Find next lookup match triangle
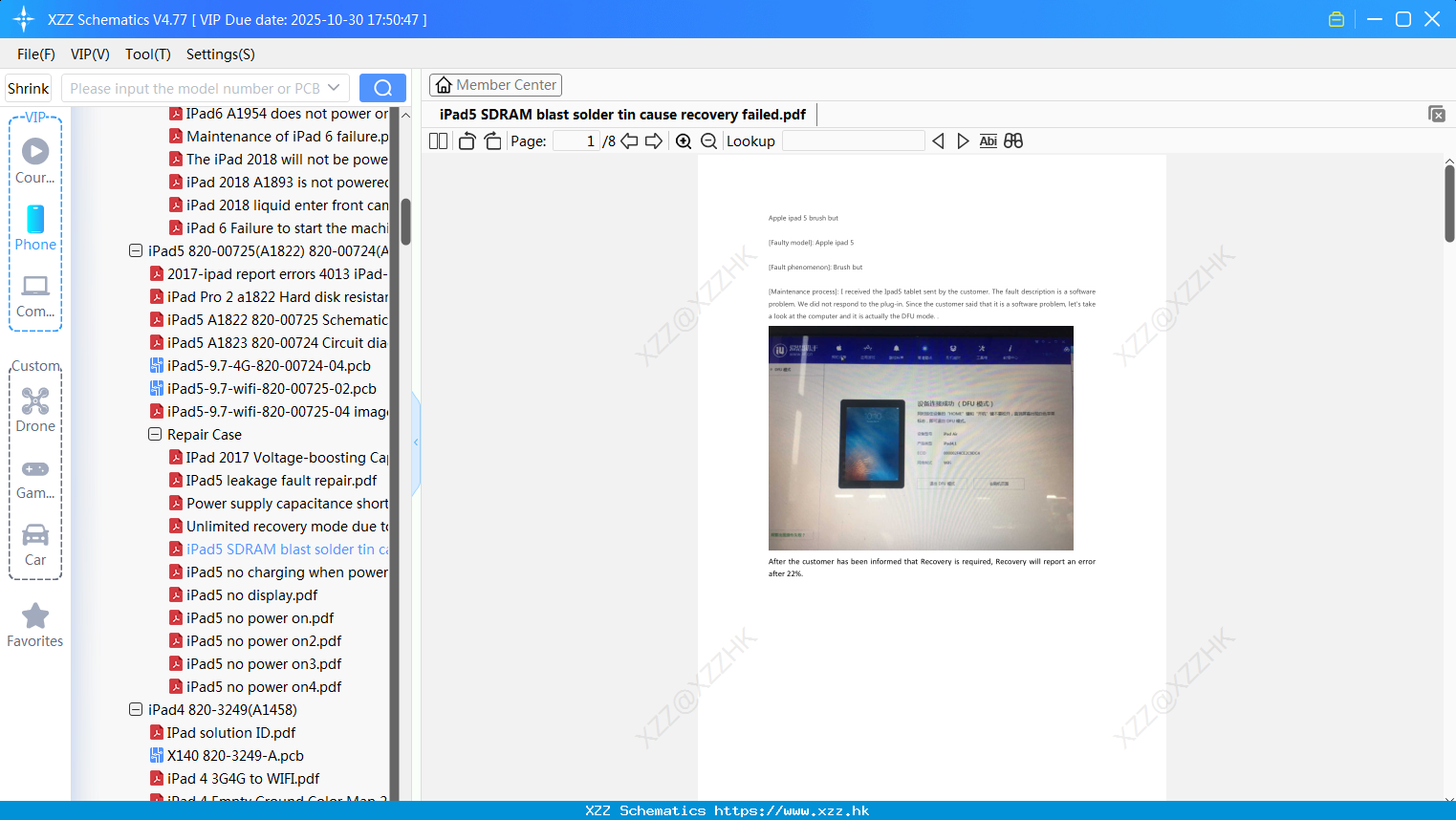 963,141
